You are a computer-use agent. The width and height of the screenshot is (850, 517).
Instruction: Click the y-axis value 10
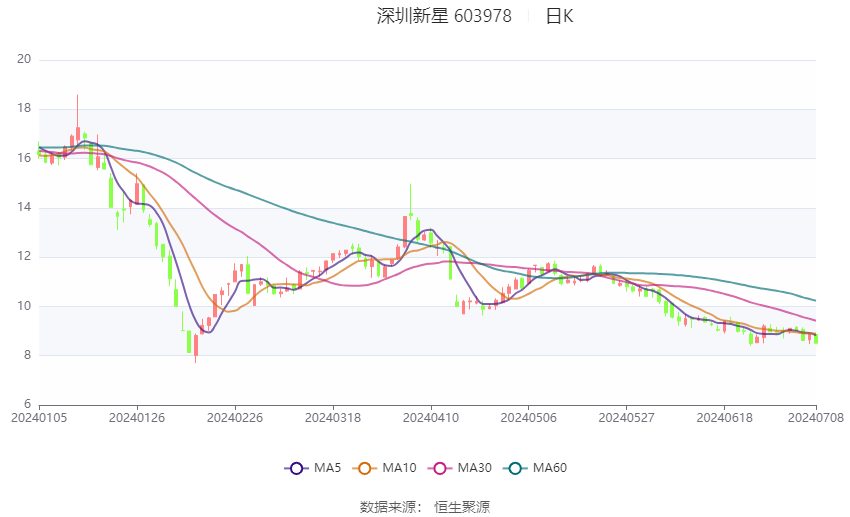point(24,306)
